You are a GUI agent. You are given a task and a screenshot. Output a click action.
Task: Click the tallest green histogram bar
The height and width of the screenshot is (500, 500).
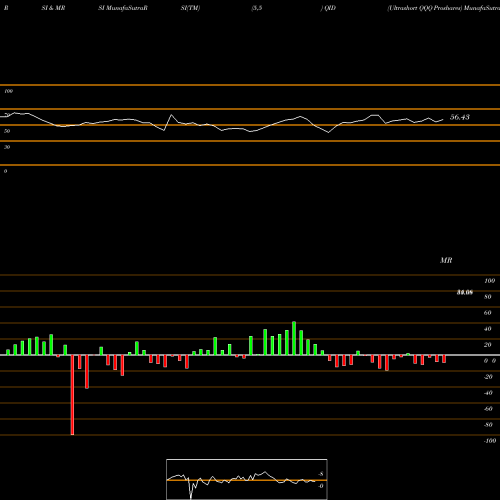(x=294, y=338)
